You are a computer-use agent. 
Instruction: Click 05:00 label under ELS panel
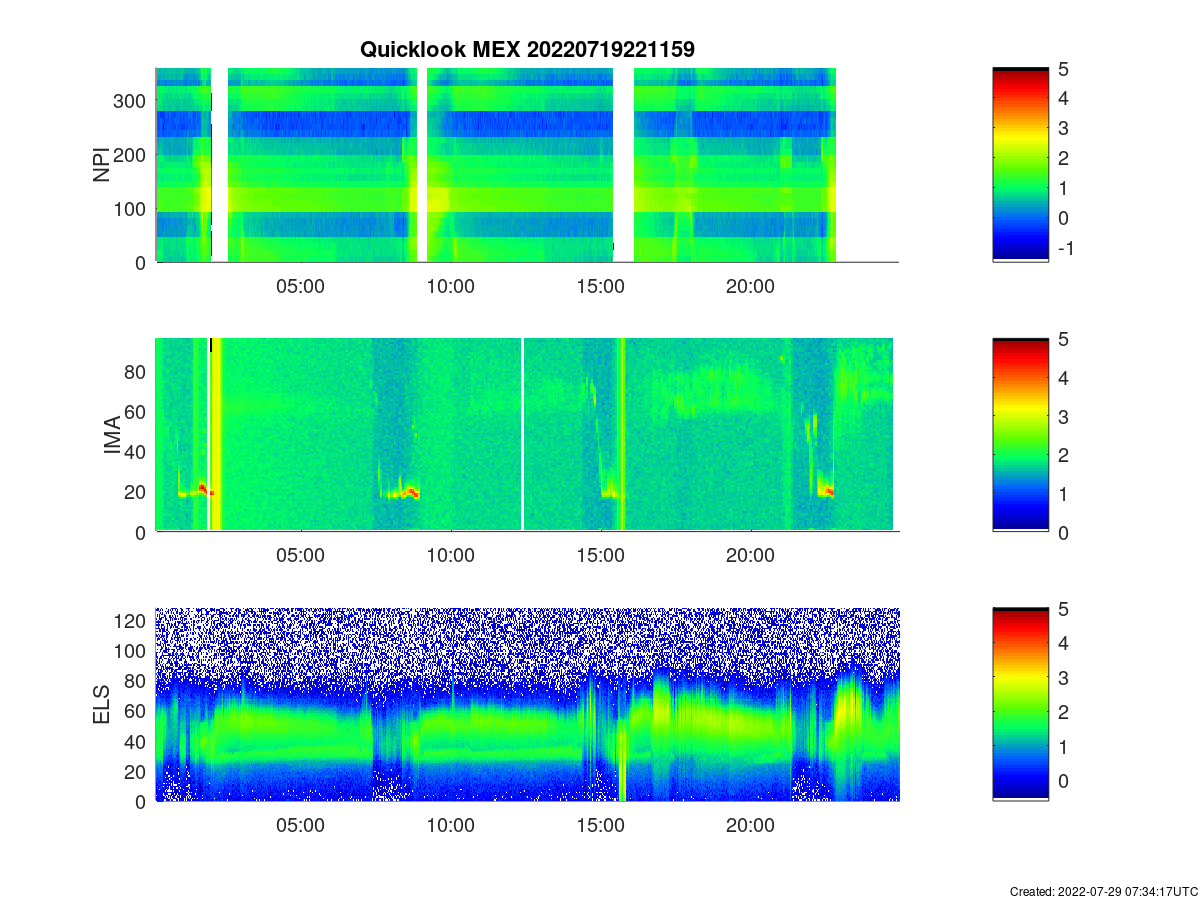coord(300,826)
